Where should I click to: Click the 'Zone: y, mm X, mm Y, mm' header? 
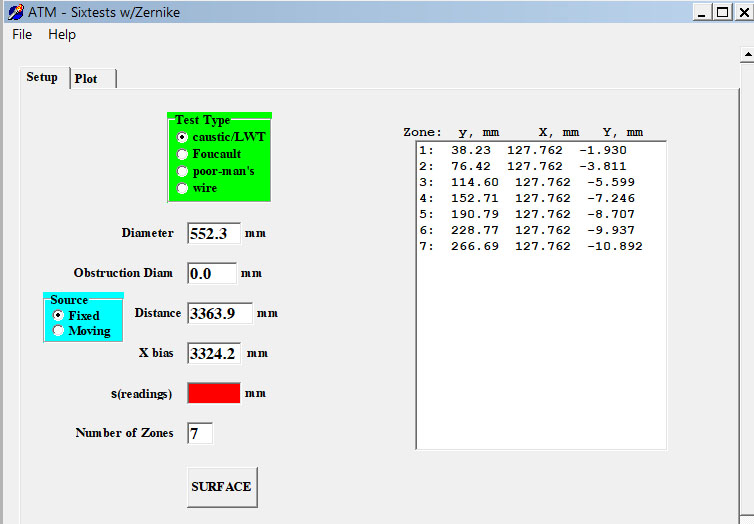tap(523, 132)
